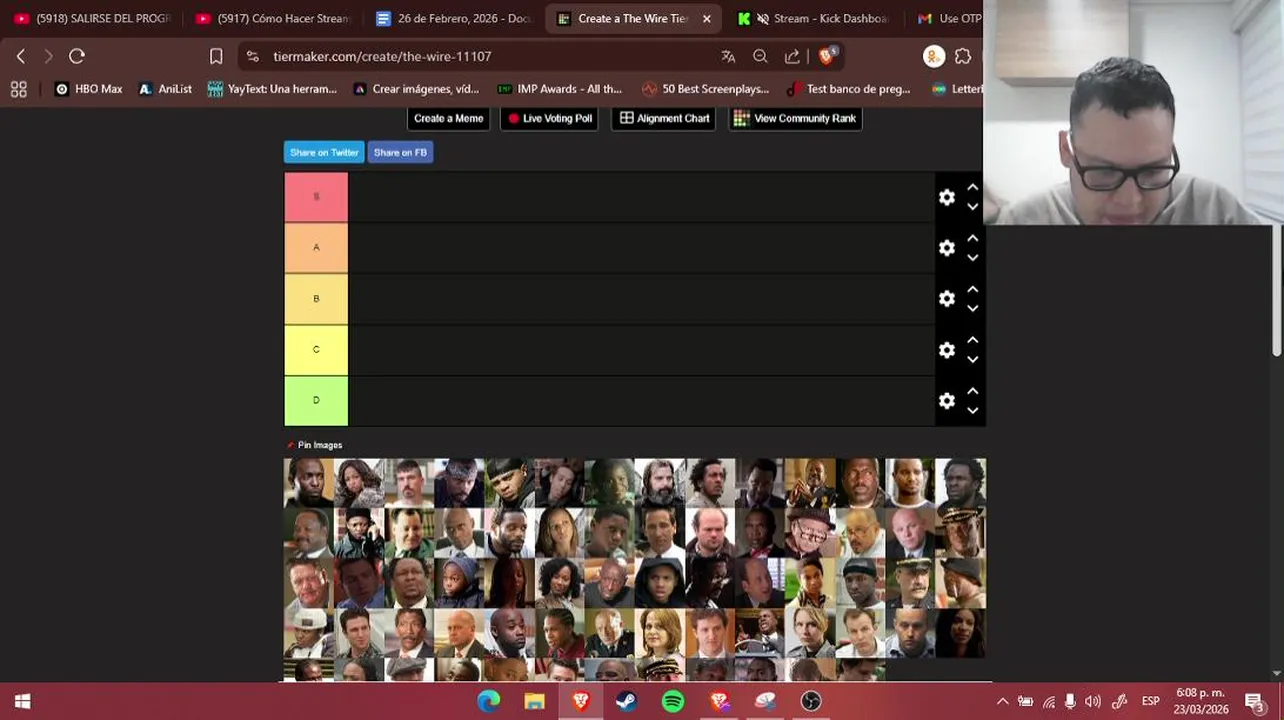Move tier C row up with arrow
Viewport: 1284px width, 720px height.
coord(972,341)
